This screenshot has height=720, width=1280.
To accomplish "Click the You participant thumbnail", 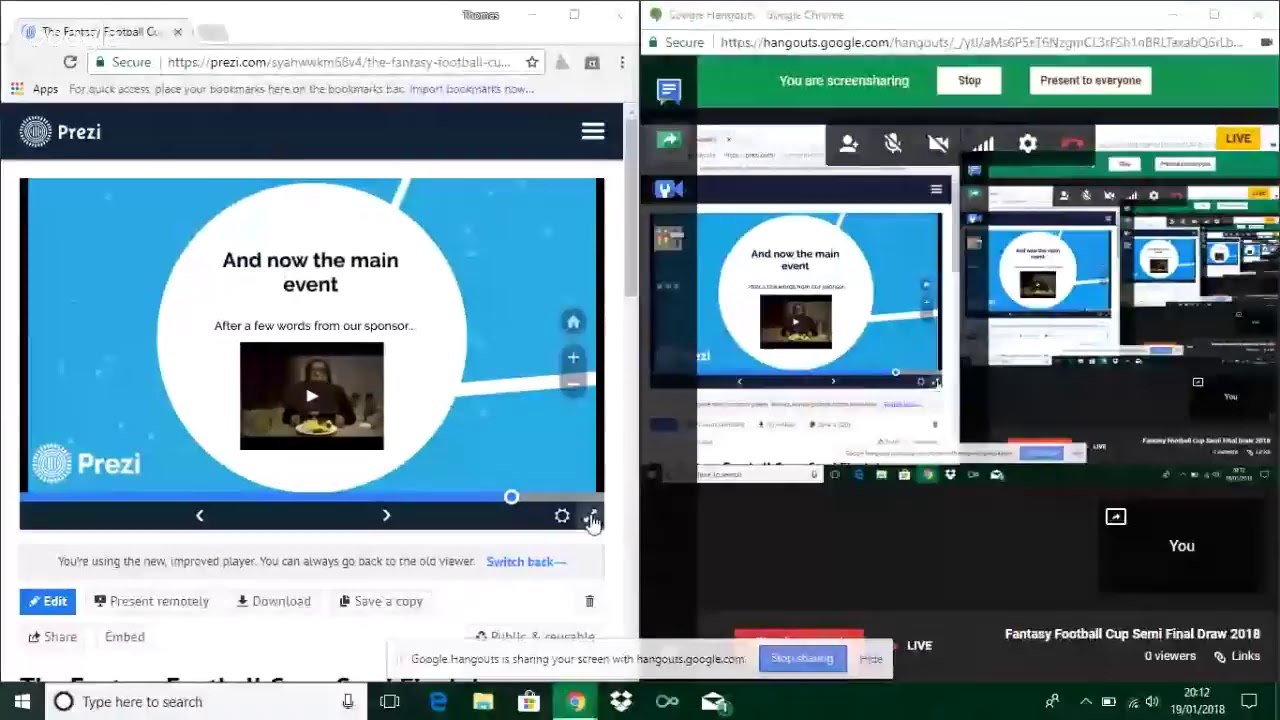I will 1182,546.
